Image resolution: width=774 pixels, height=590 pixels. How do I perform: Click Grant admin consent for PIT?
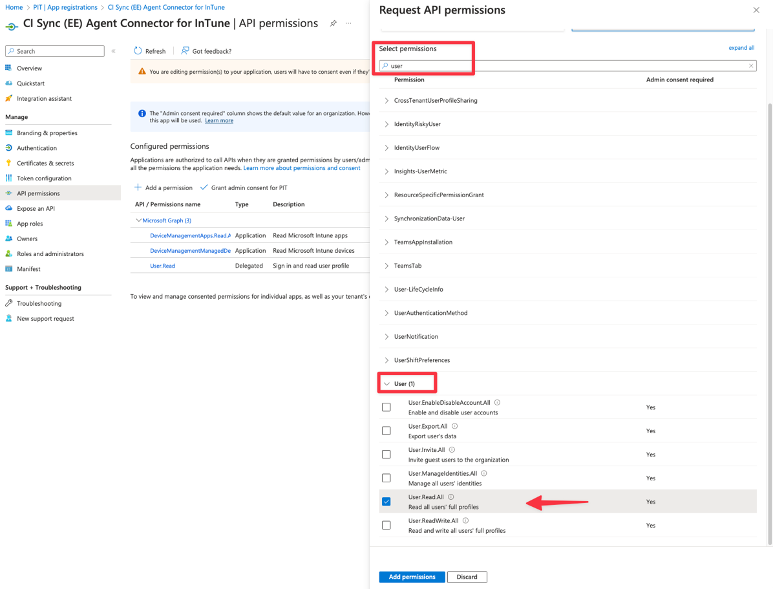tap(244, 188)
